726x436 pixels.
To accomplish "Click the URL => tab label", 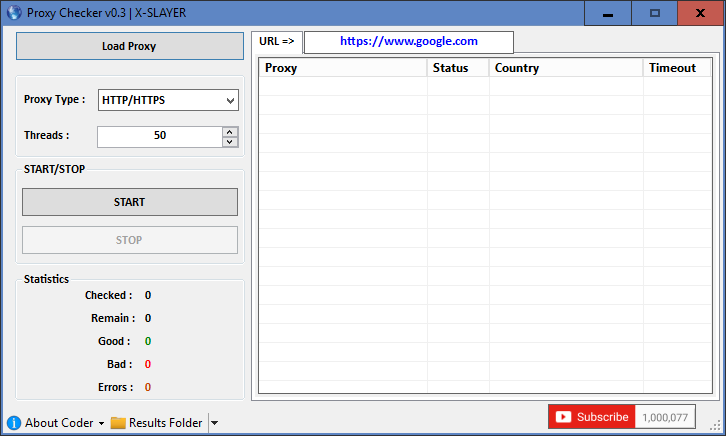I will 277,42.
